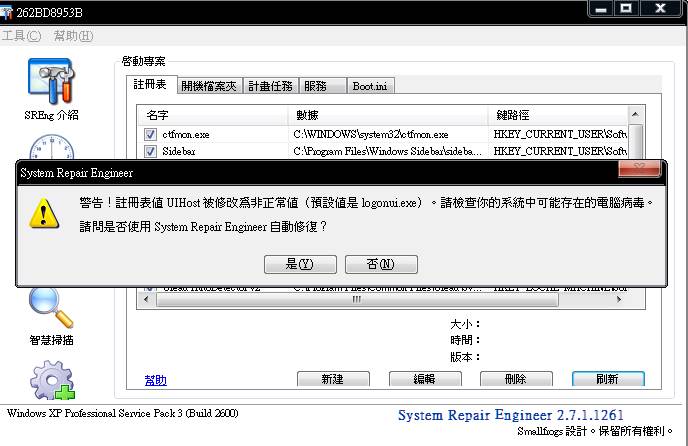Sort by the 名字 column header
The height and width of the screenshot is (446, 688).
pos(213,115)
